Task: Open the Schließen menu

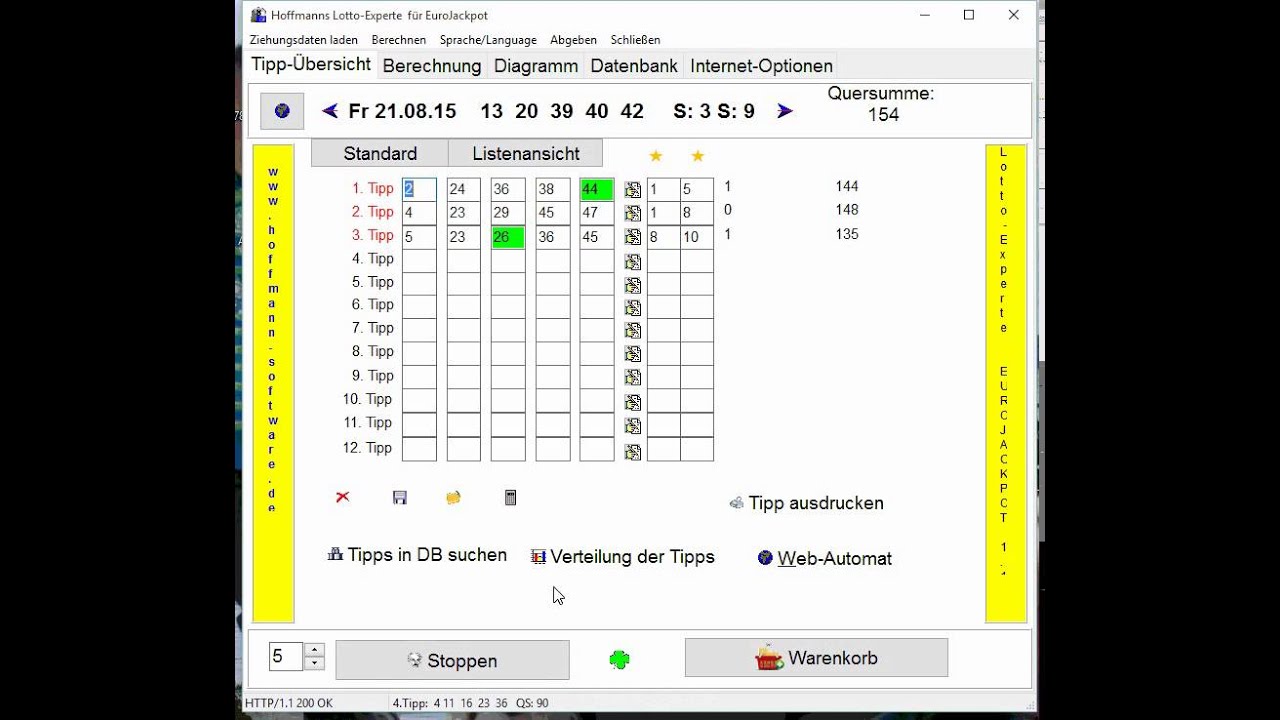Action: (635, 40)
